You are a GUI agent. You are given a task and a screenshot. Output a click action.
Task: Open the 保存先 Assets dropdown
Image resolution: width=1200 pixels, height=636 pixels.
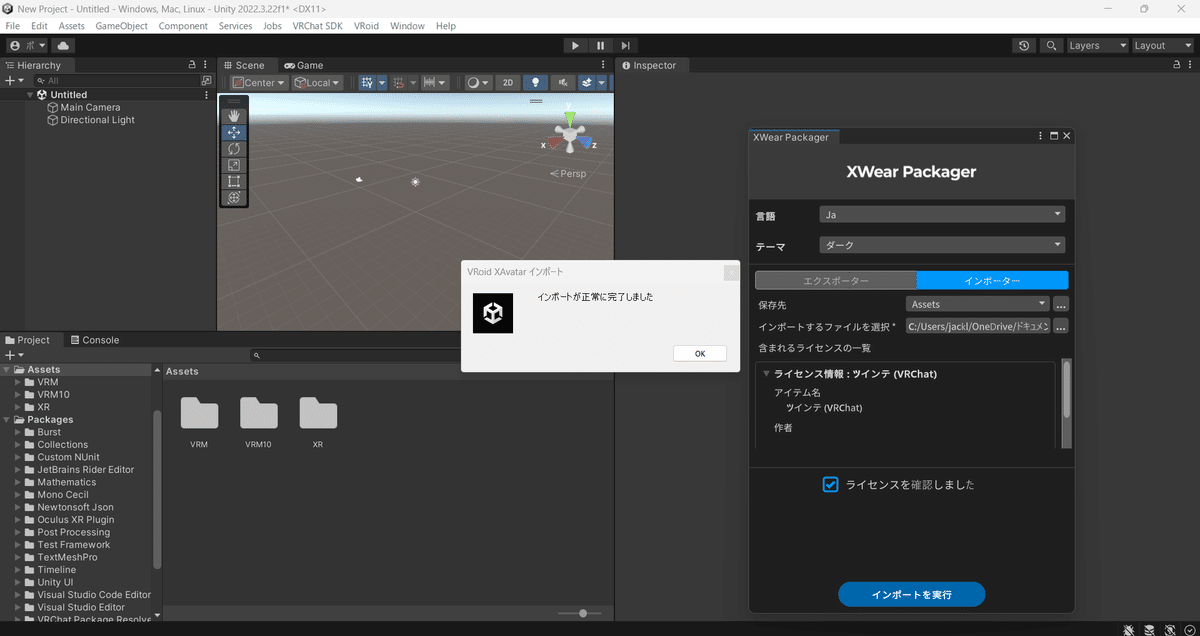[978, 304]
